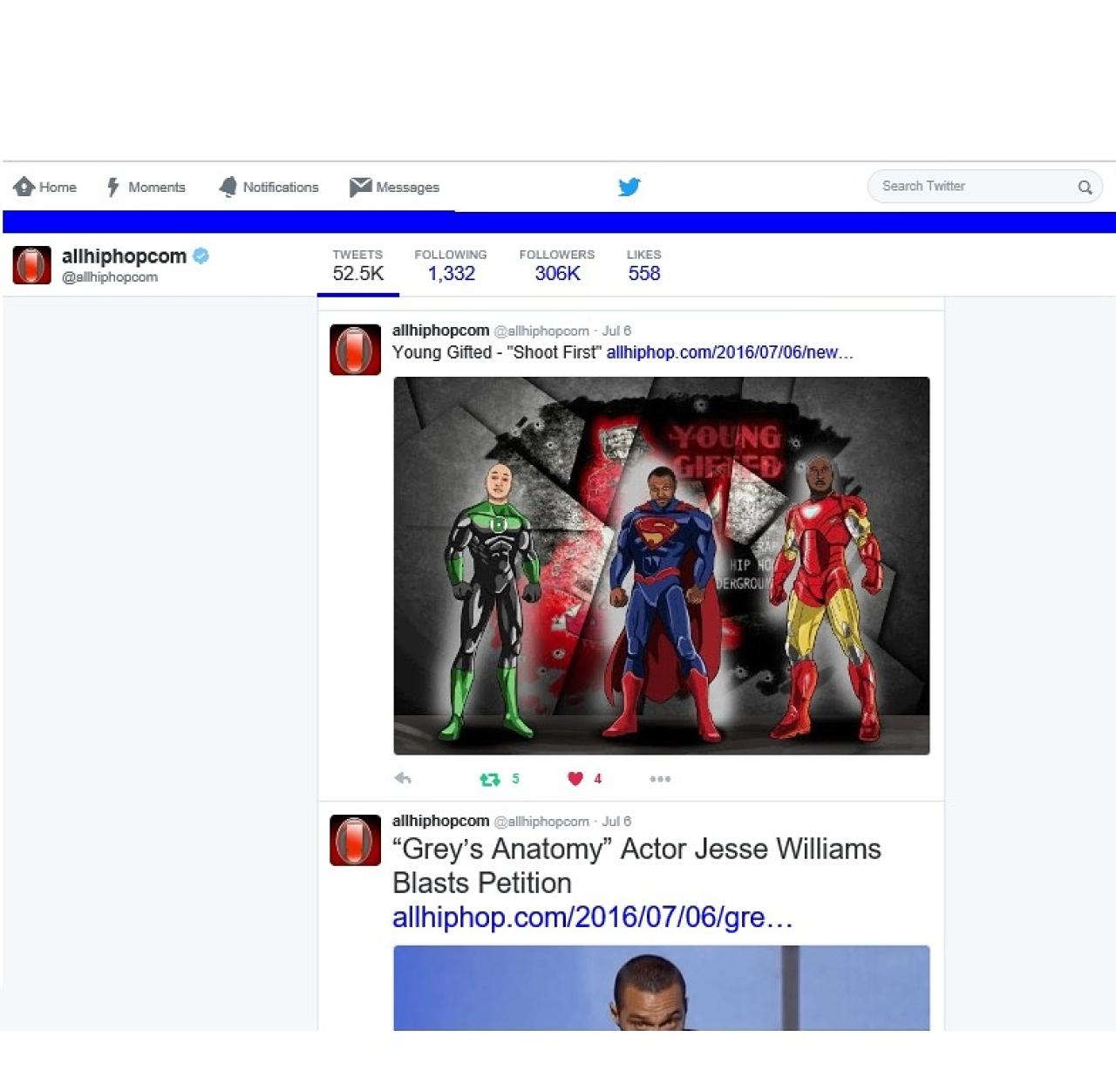Click the Twitter bird logo
The image size is (1116, 1092).
coord(629,187)
